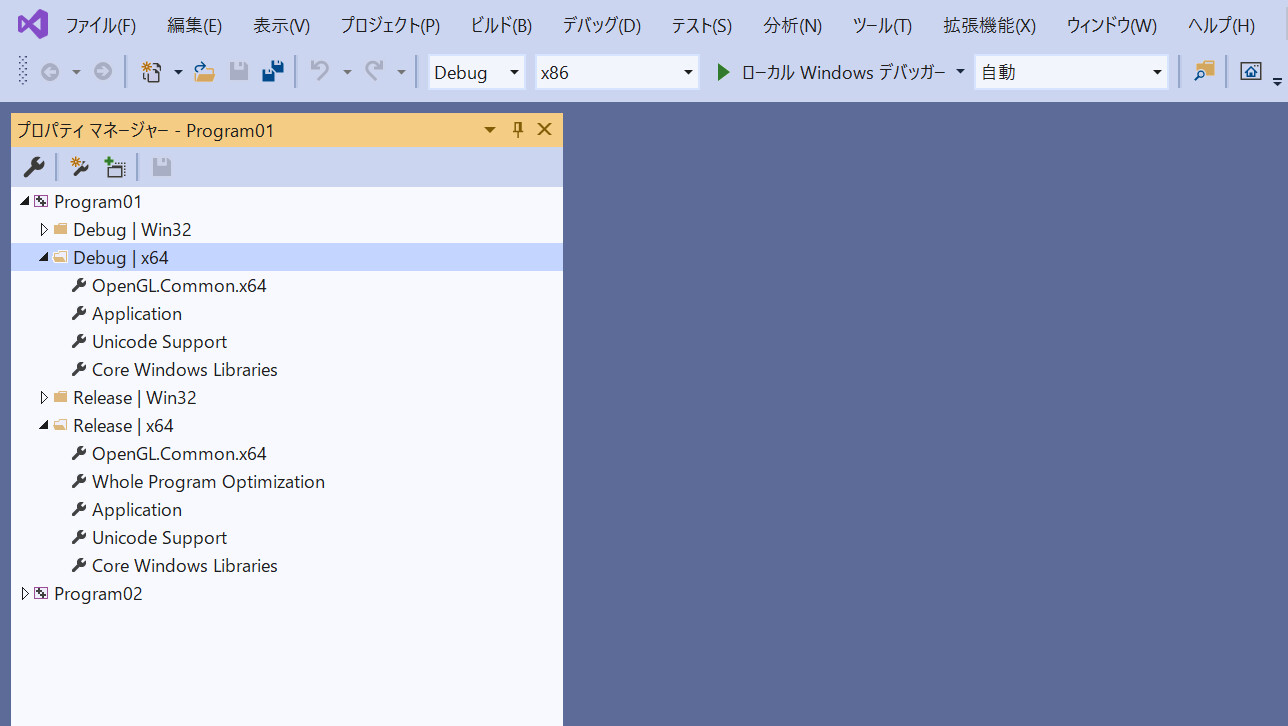Select Whole Program Optimization property sheet
The height and width of the screenshot is (726, 1288).
208,482
